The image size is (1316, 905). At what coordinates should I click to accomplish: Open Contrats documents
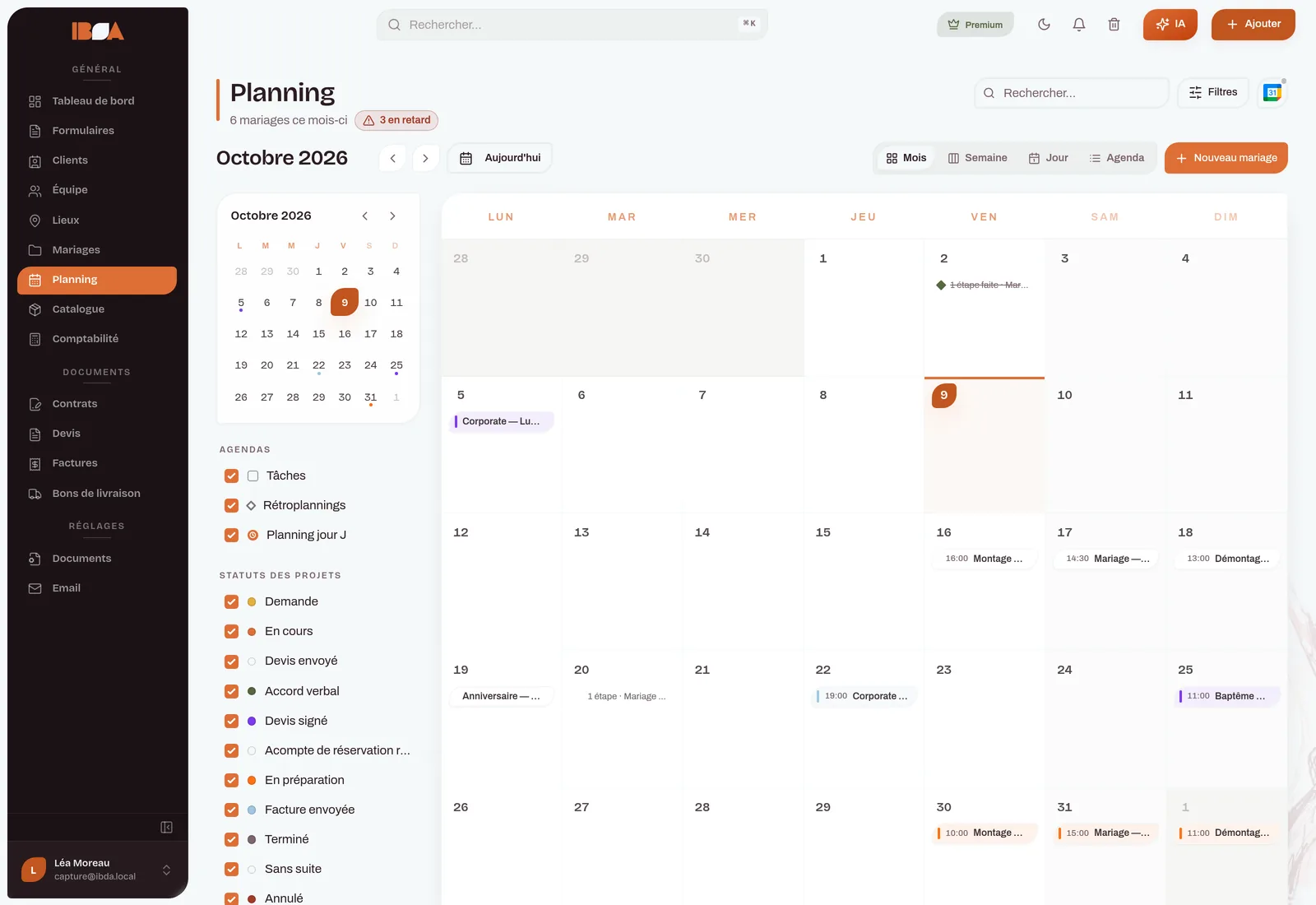click(97, 404)
